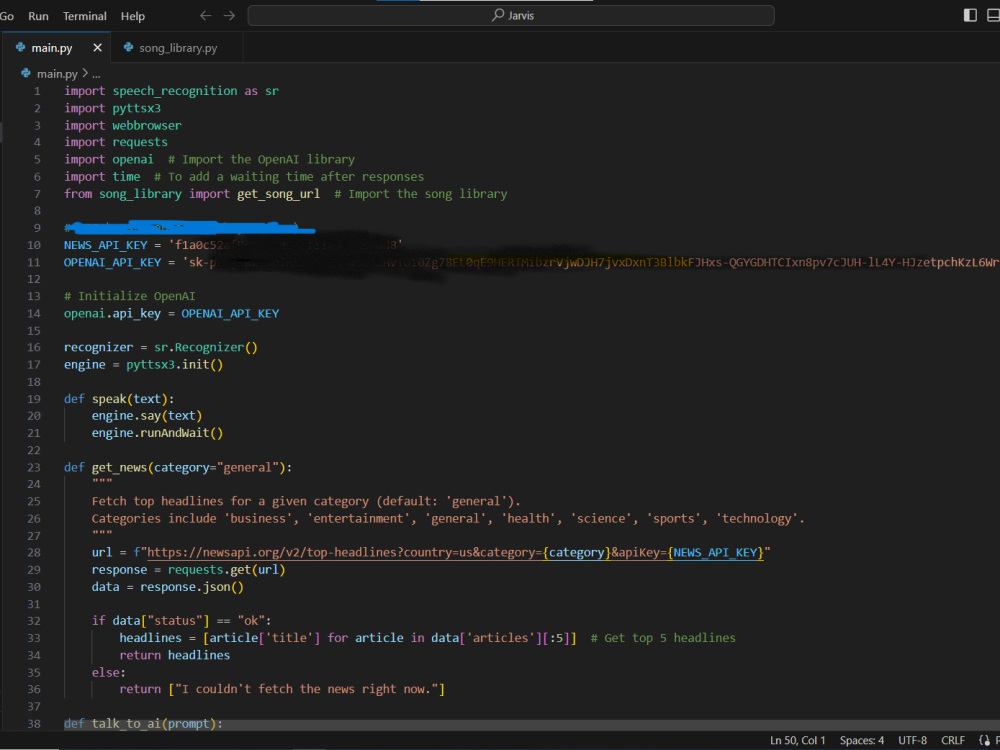Open the Go menu
The width and height of the screenshot is (1000, 750).
7,16
